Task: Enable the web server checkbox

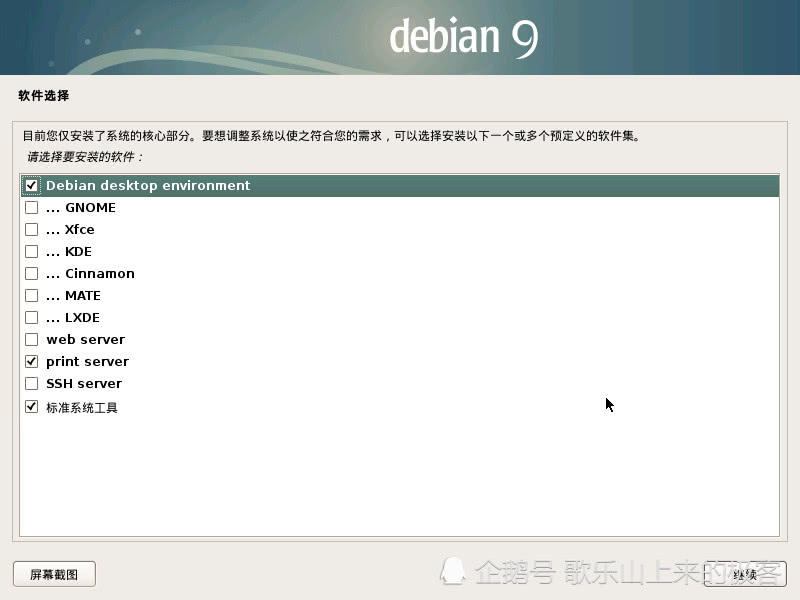Action: pos(32,339)
